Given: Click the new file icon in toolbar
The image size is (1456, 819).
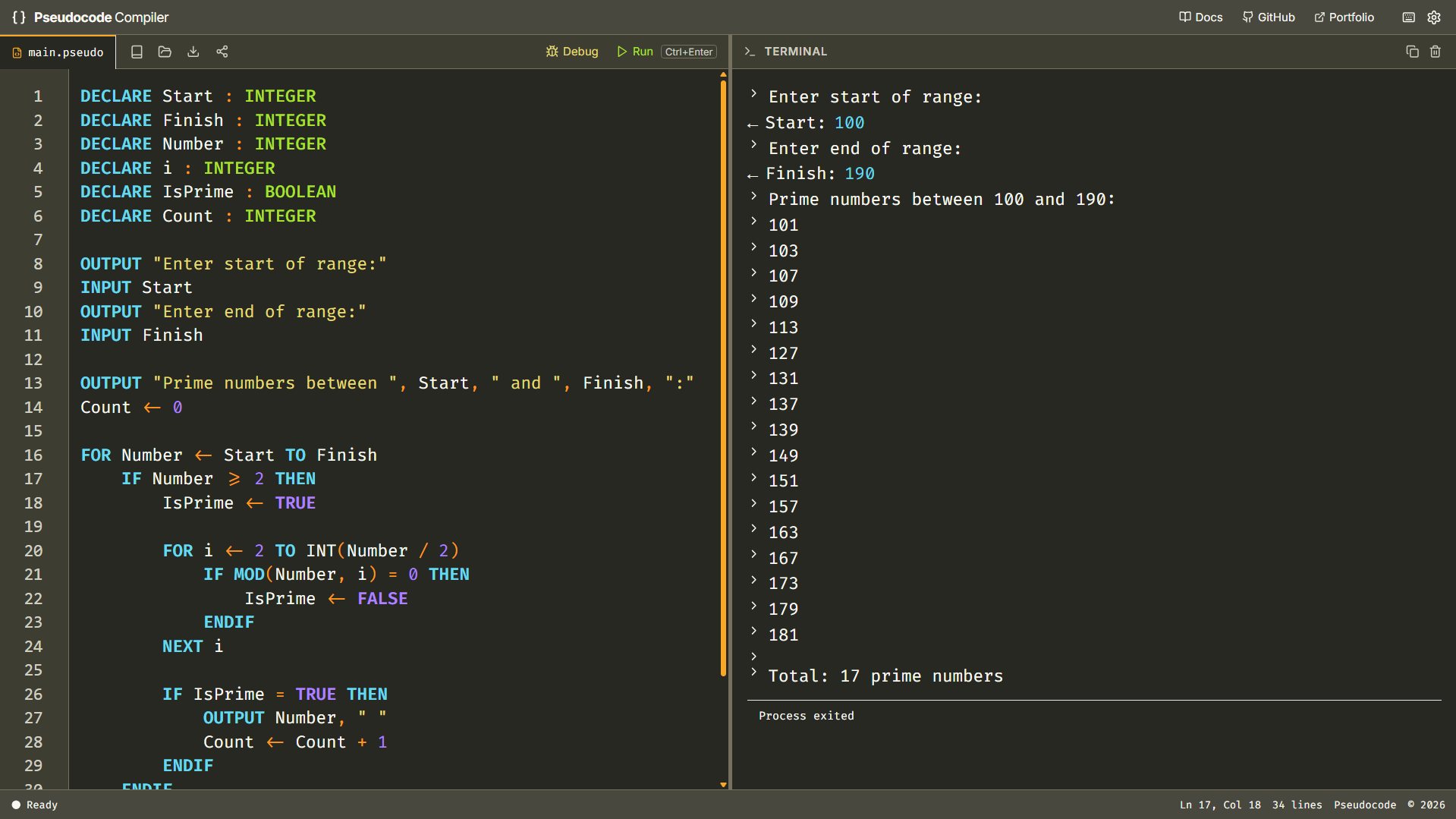Looking at the screenshot, I should (x=137, y=52).
